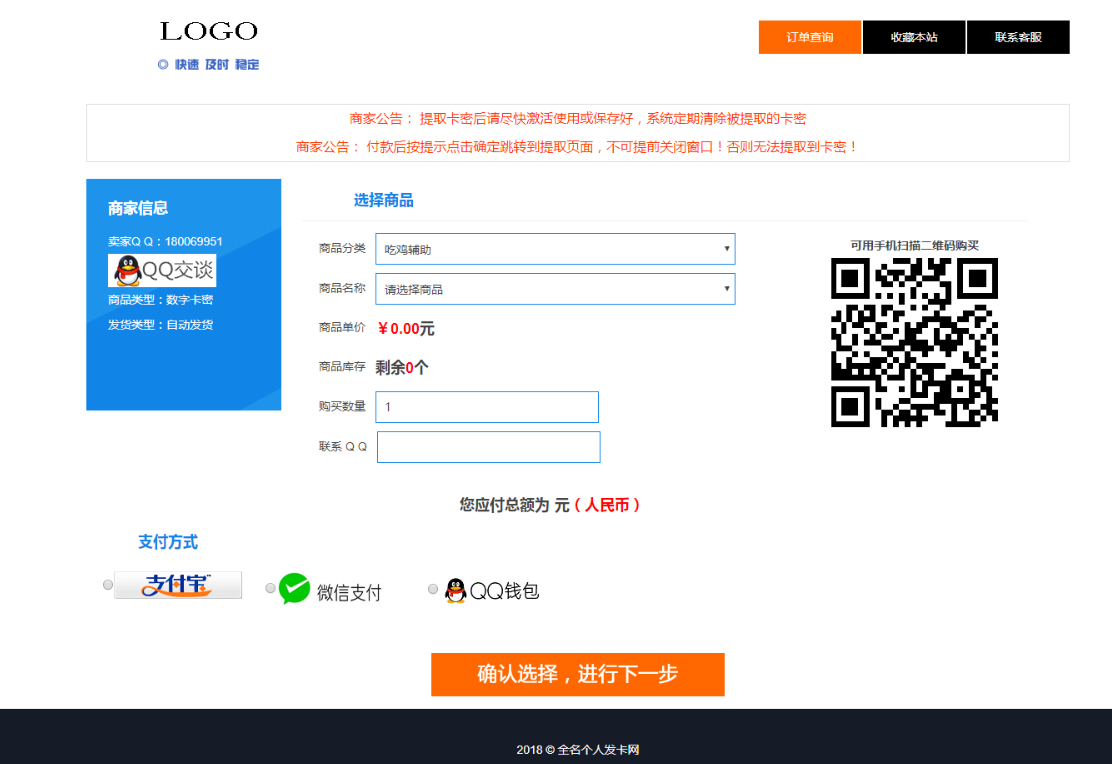Viewport: 1112px width, 764px height.
Task: Click the 收藏本站 menu item
Action: pyautogui.click(x=914, y=37)
